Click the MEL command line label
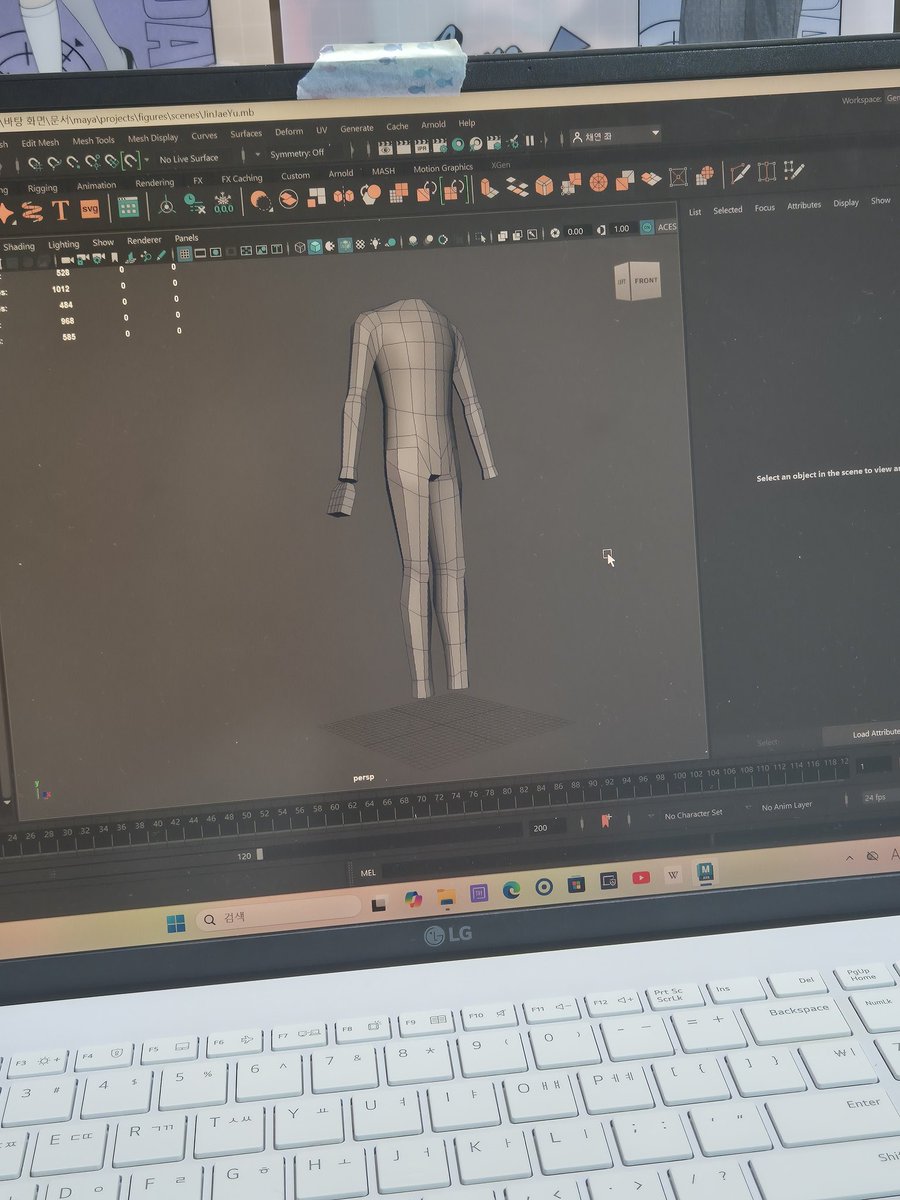Image resolution: width=900 pixels, height=1200 pixels. (x=368, y=873)
